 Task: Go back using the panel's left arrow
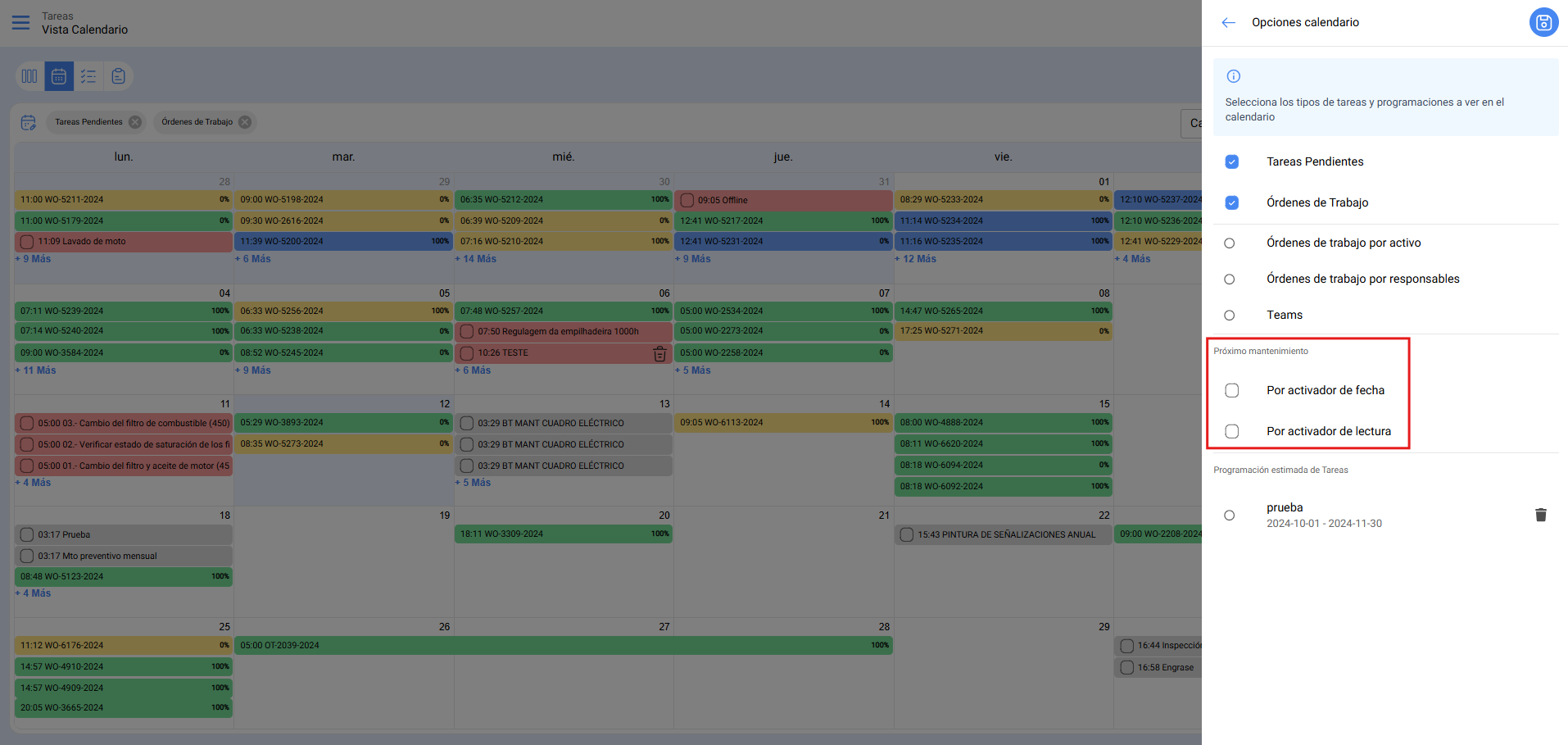pyautogui.click(x=1228, y=23)
